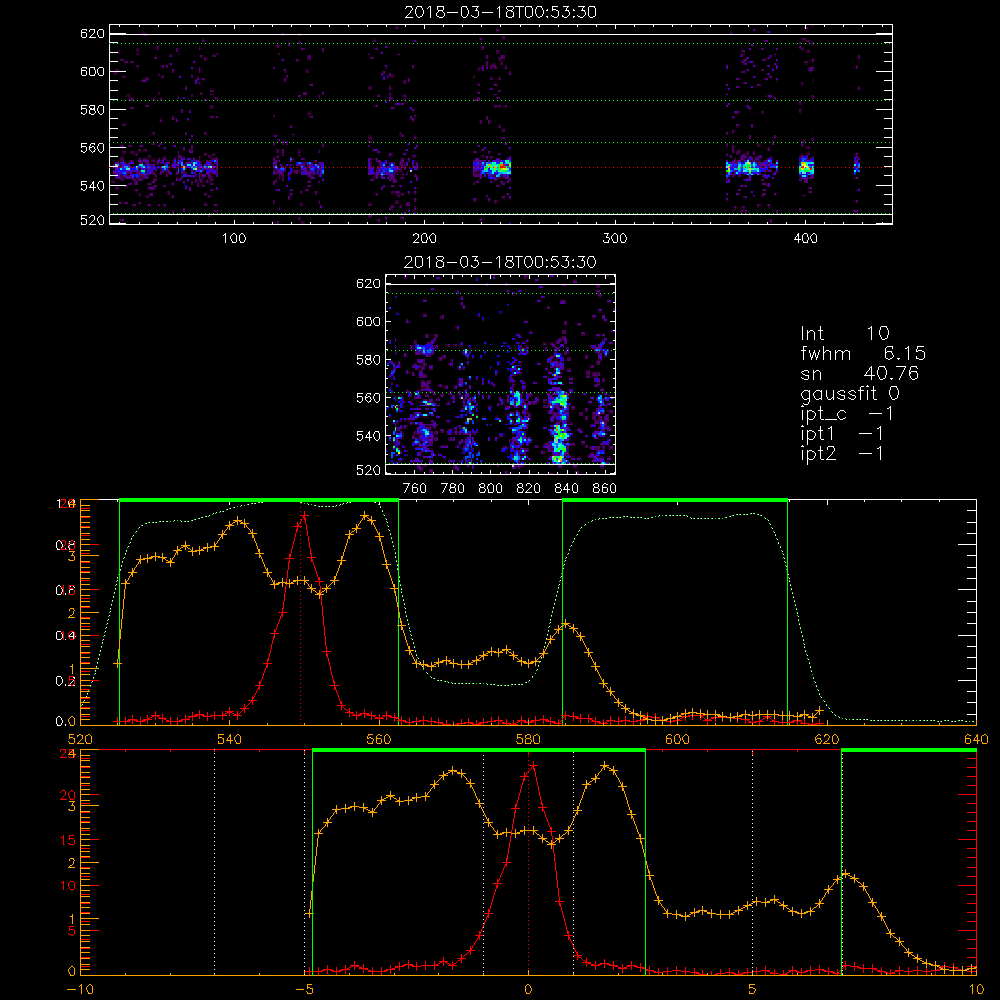Click x-axis label 200 on top spectrogram
The image size is (1000, 1000).
pos(424,239)
